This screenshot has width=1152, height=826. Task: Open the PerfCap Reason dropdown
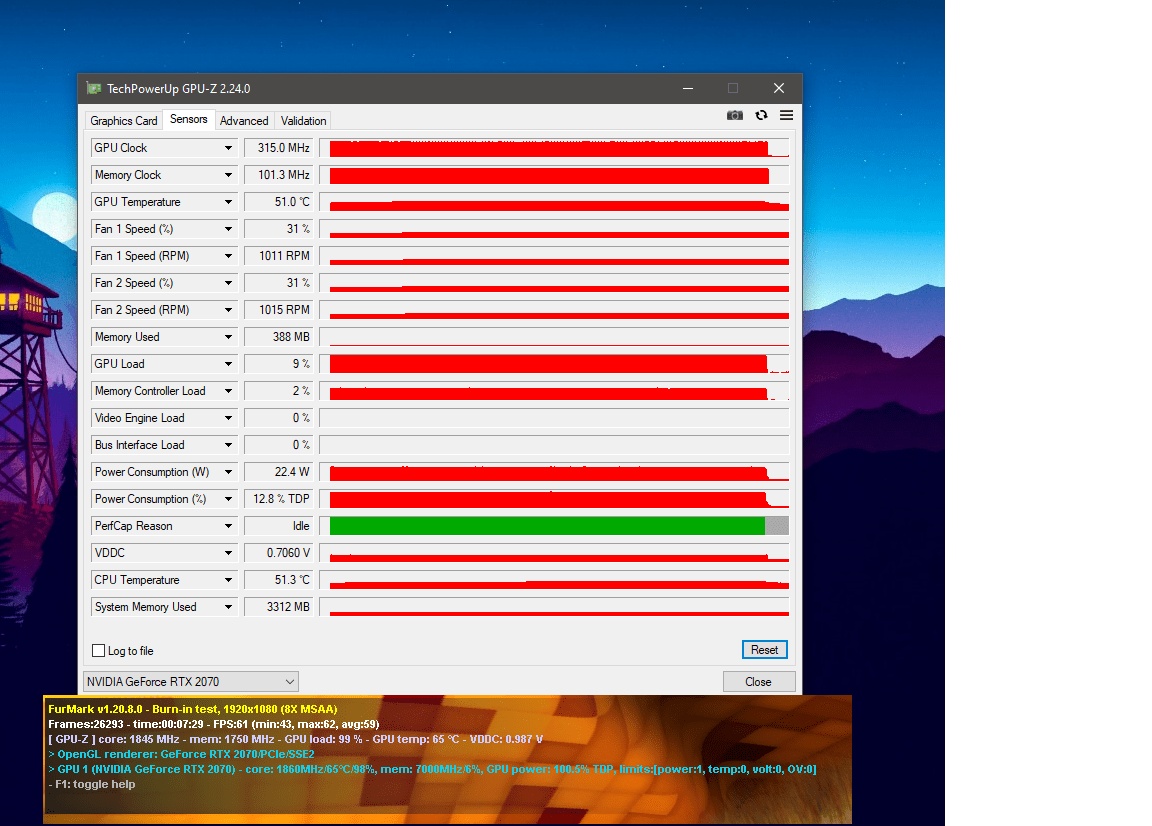pos(228,526)
